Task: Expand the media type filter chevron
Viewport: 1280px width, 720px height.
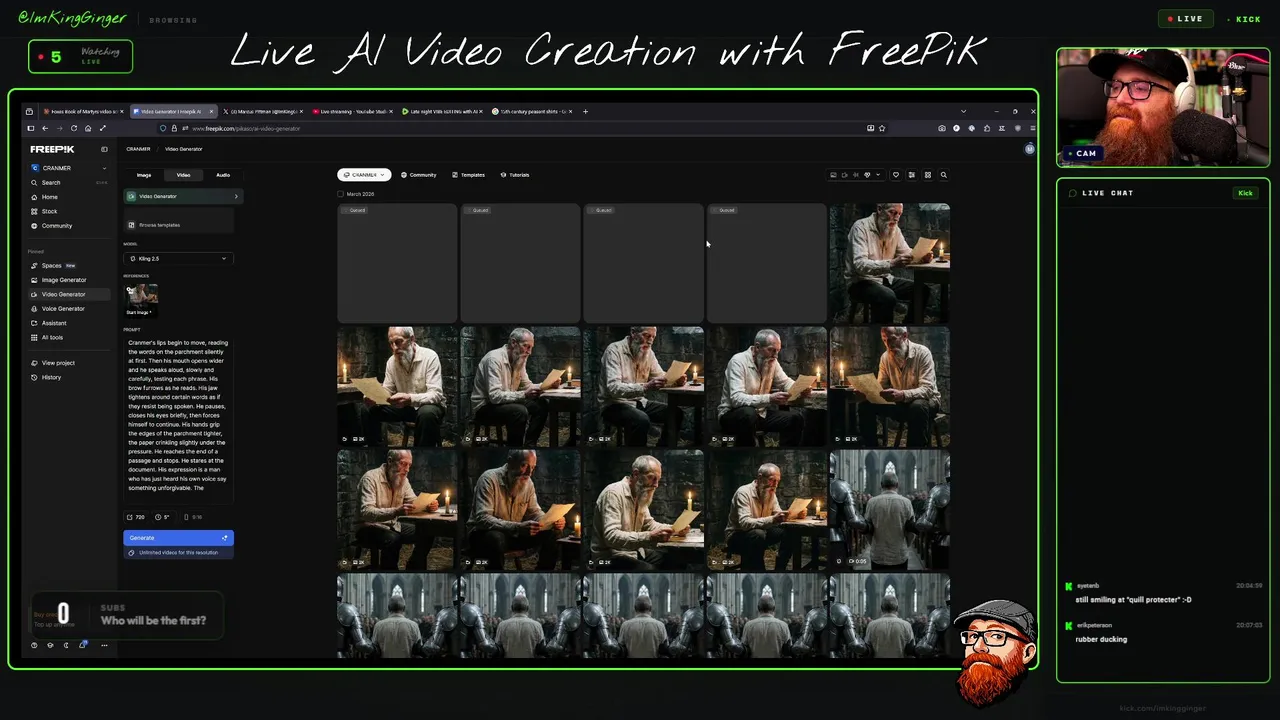Action: click(x=878, y=175)
